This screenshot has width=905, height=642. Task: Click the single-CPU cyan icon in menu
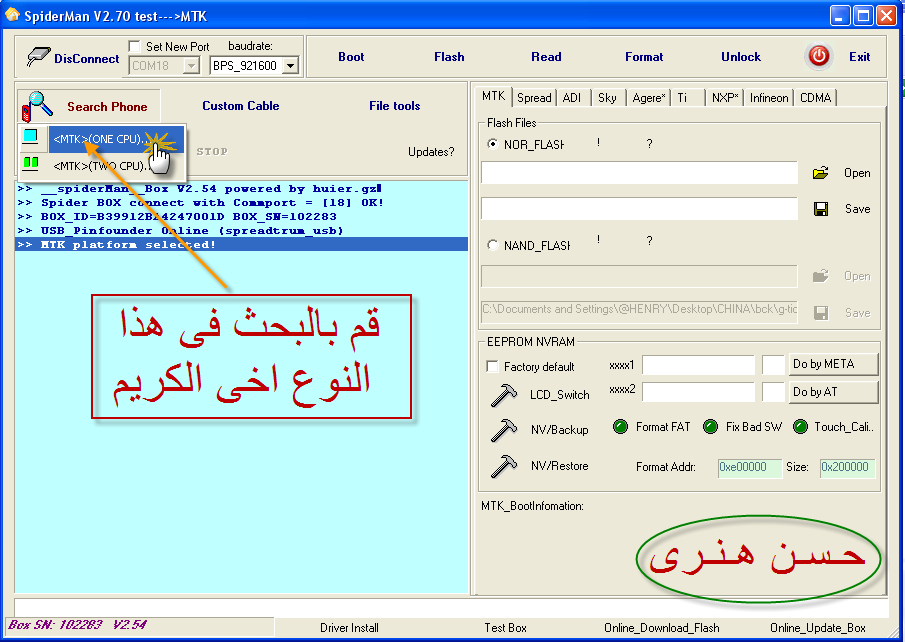point(31,136)
